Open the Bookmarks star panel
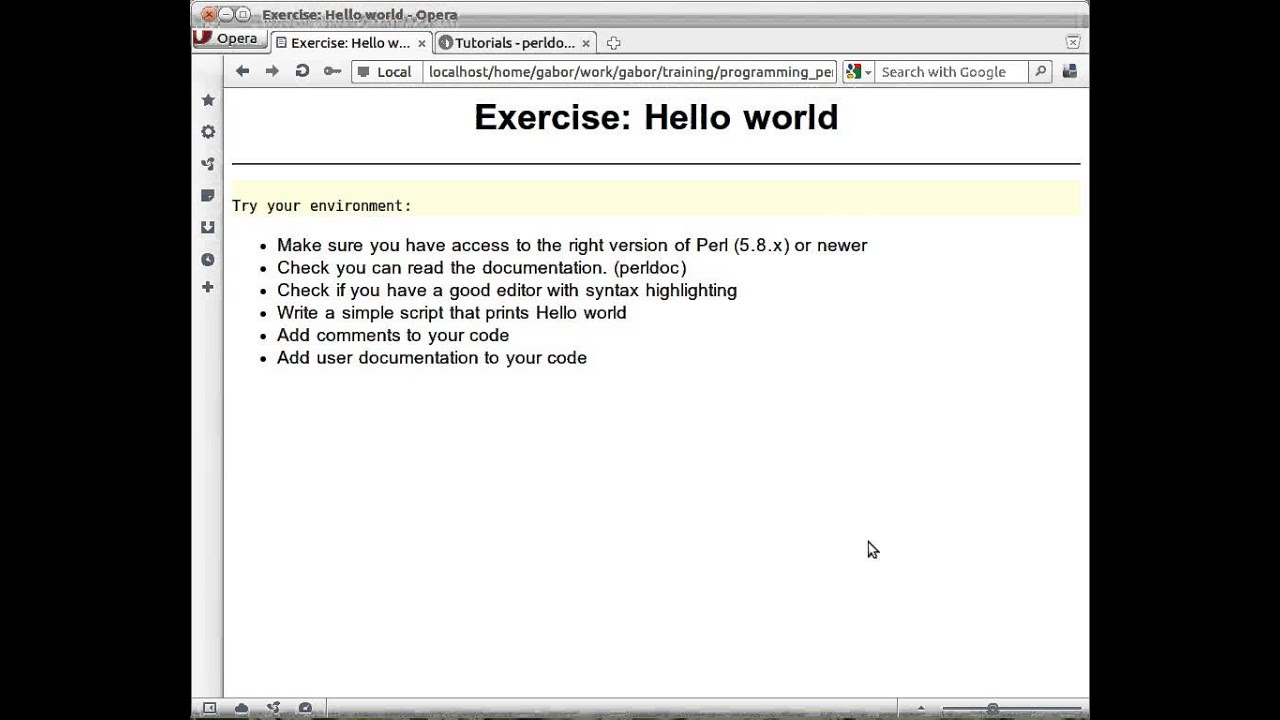 [x=208, y=100]
